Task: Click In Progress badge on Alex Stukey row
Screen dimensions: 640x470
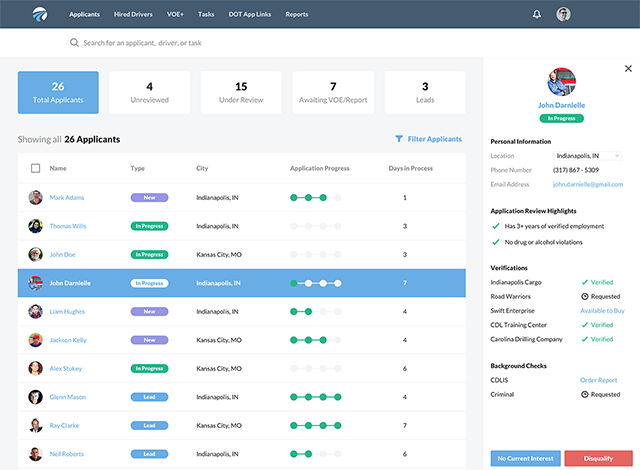Action: [149, 368]
